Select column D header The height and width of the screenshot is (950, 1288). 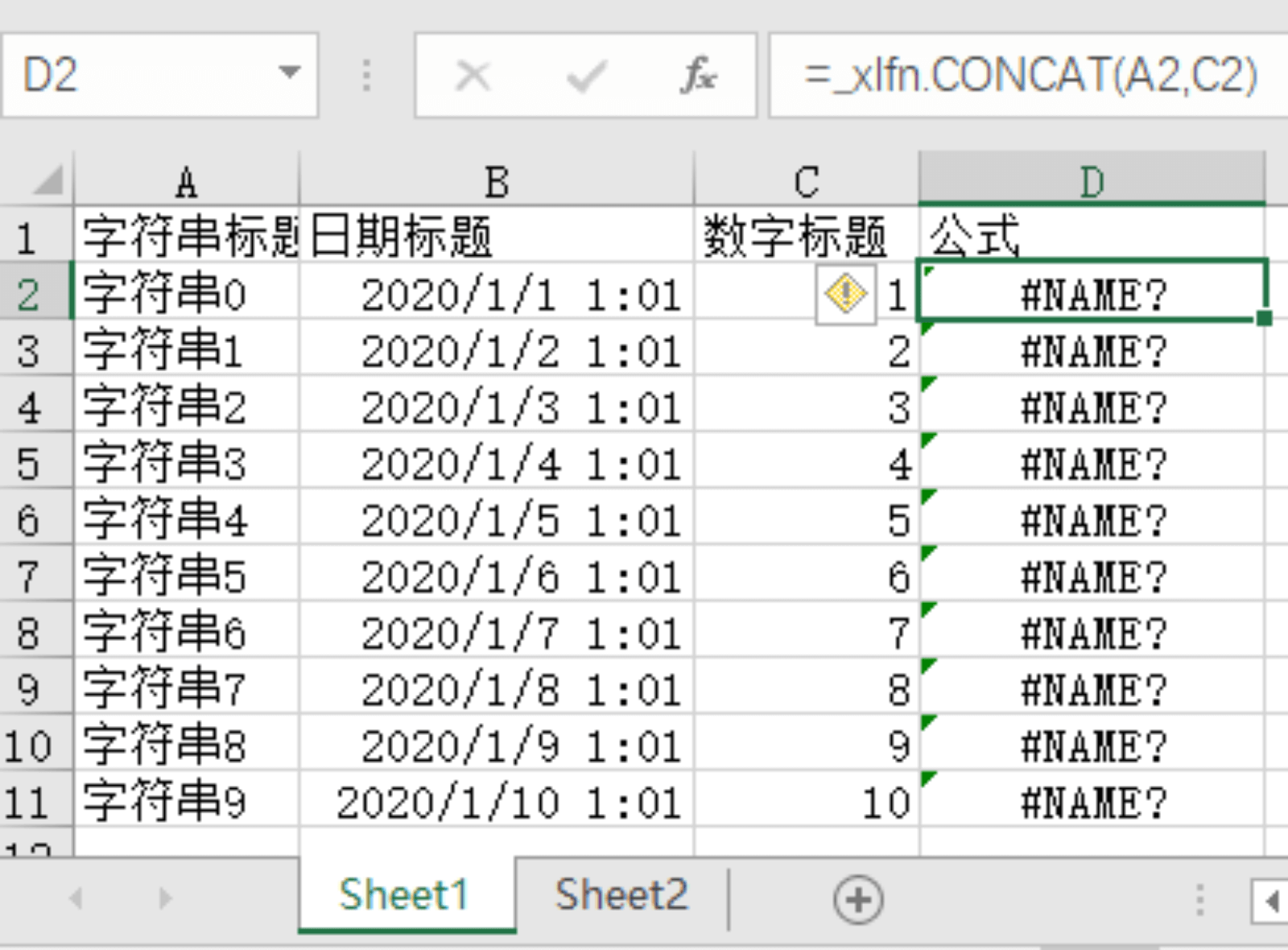pos(1092,182)
